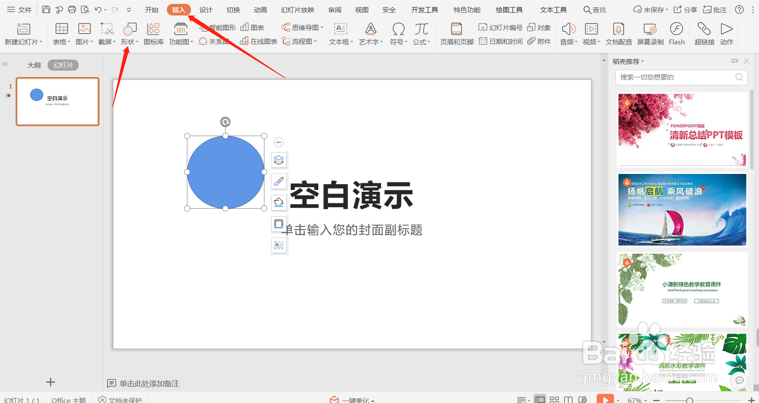Click the 附件 attachment button

[x=539, y=42]
